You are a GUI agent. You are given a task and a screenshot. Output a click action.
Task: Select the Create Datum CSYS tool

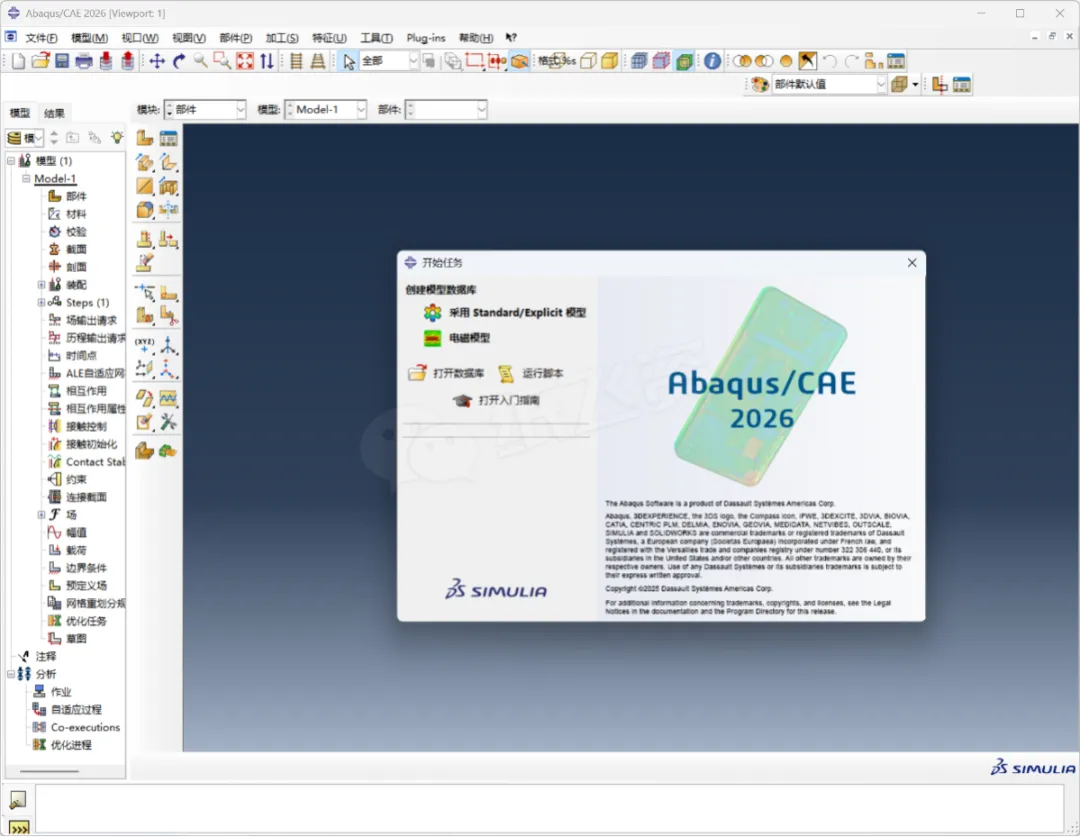(168, 369)
